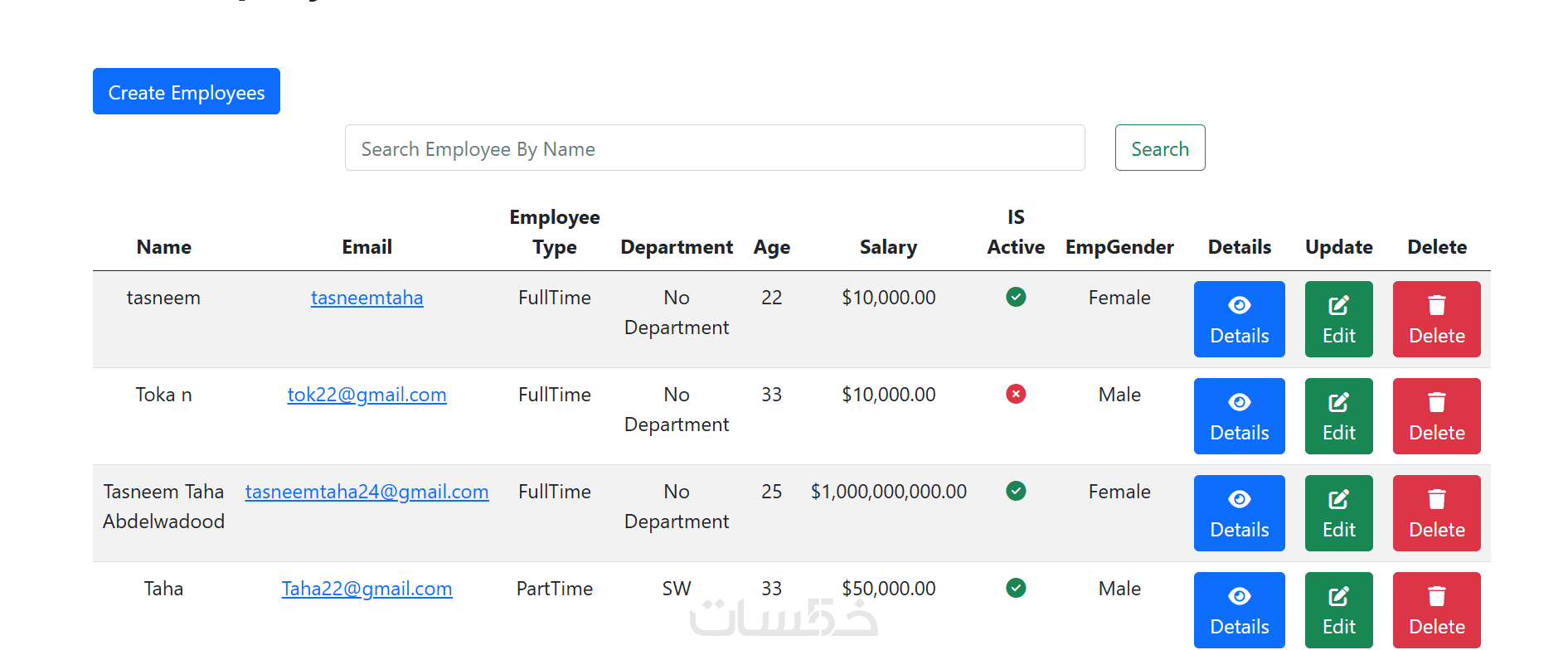This screenshot has width=1568, height=650.
Task: Click the Edit button in Taha's row
Action: (1338, 610)
